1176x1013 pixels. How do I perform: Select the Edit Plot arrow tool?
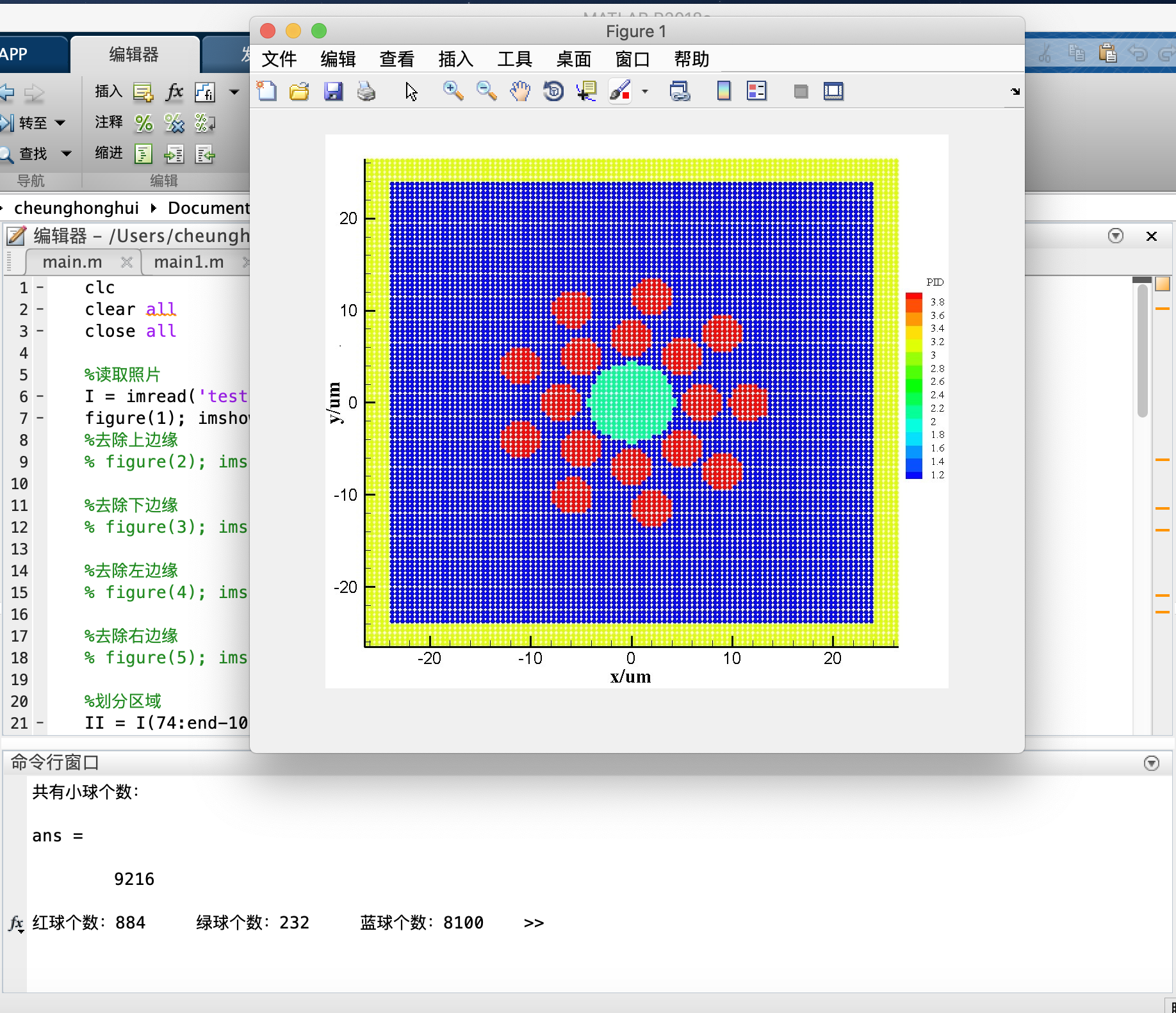pos(411,92)
